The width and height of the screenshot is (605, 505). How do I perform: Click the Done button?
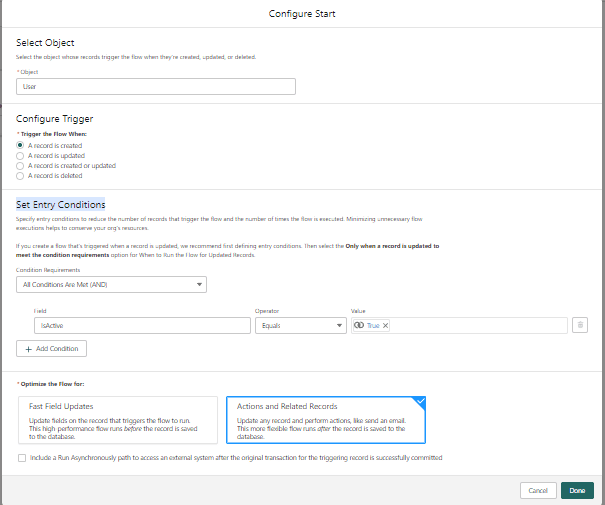(x=577, y=490)
